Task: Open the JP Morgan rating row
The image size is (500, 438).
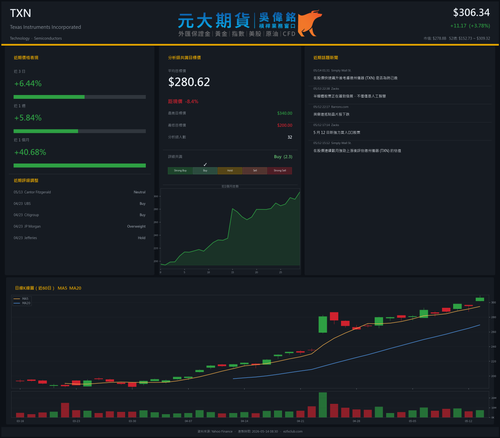Action: point(80,226)
